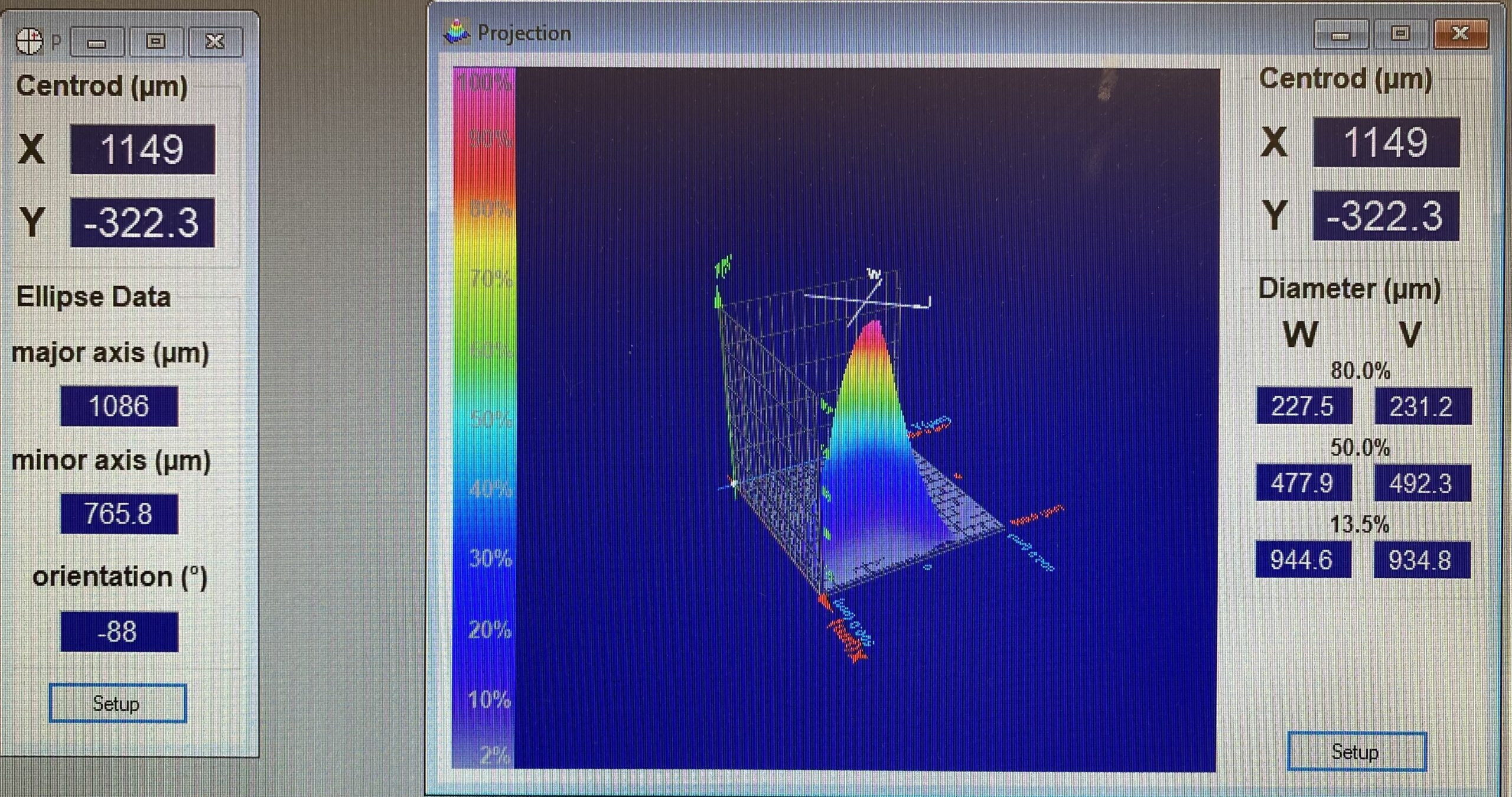Click the crosshair icon in left window title
This screenshot has width=1512, height=797.
(30, 41)
